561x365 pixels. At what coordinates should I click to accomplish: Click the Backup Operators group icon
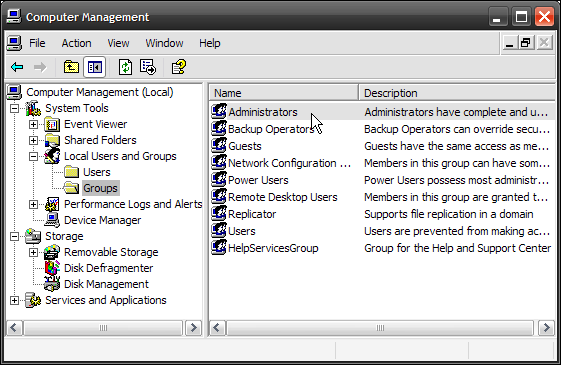click(219, 128)
